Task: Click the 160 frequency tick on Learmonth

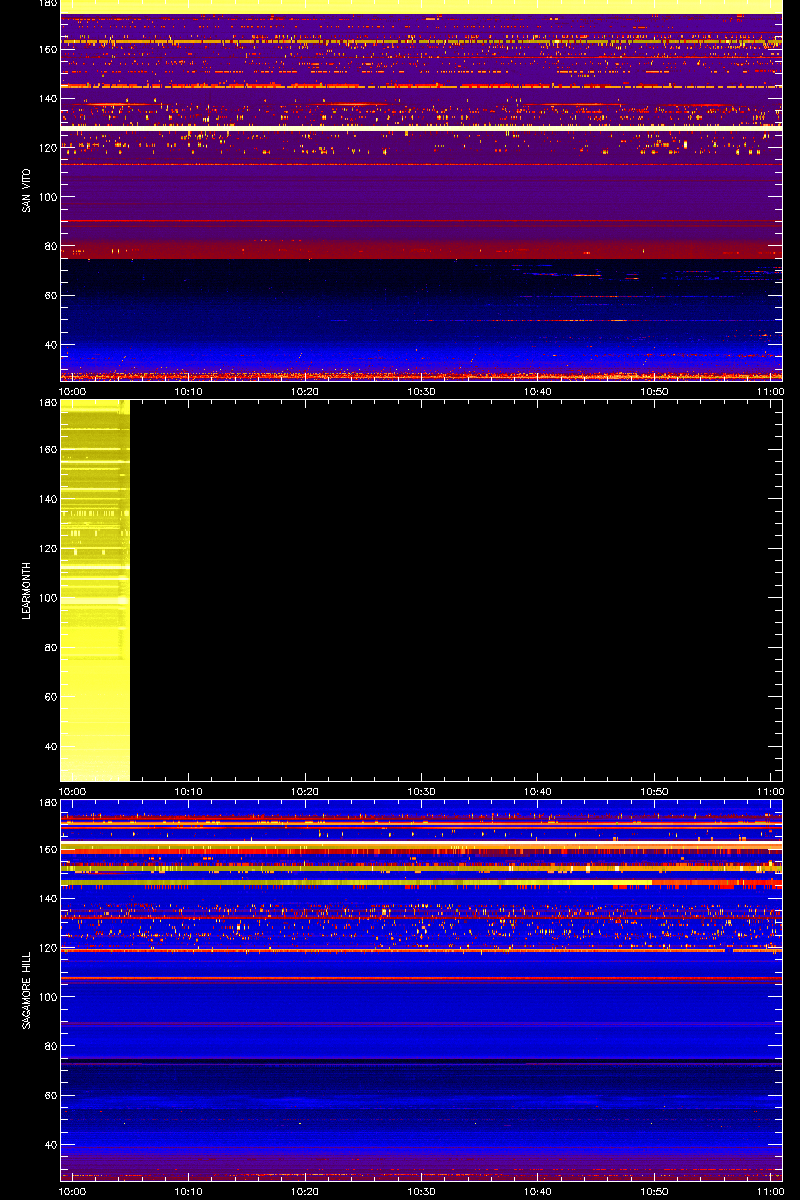Action: point(47,450)
